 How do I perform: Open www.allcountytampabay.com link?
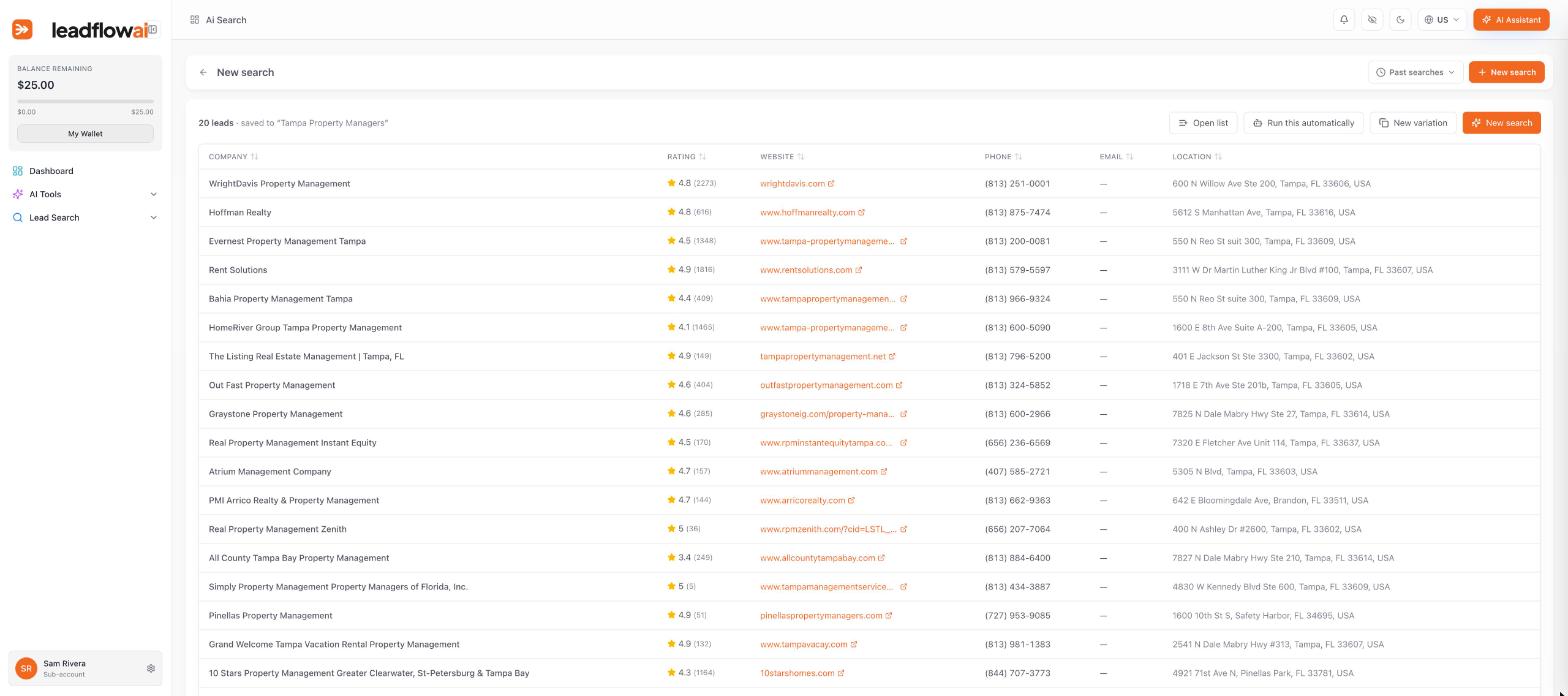pos(822,558)
